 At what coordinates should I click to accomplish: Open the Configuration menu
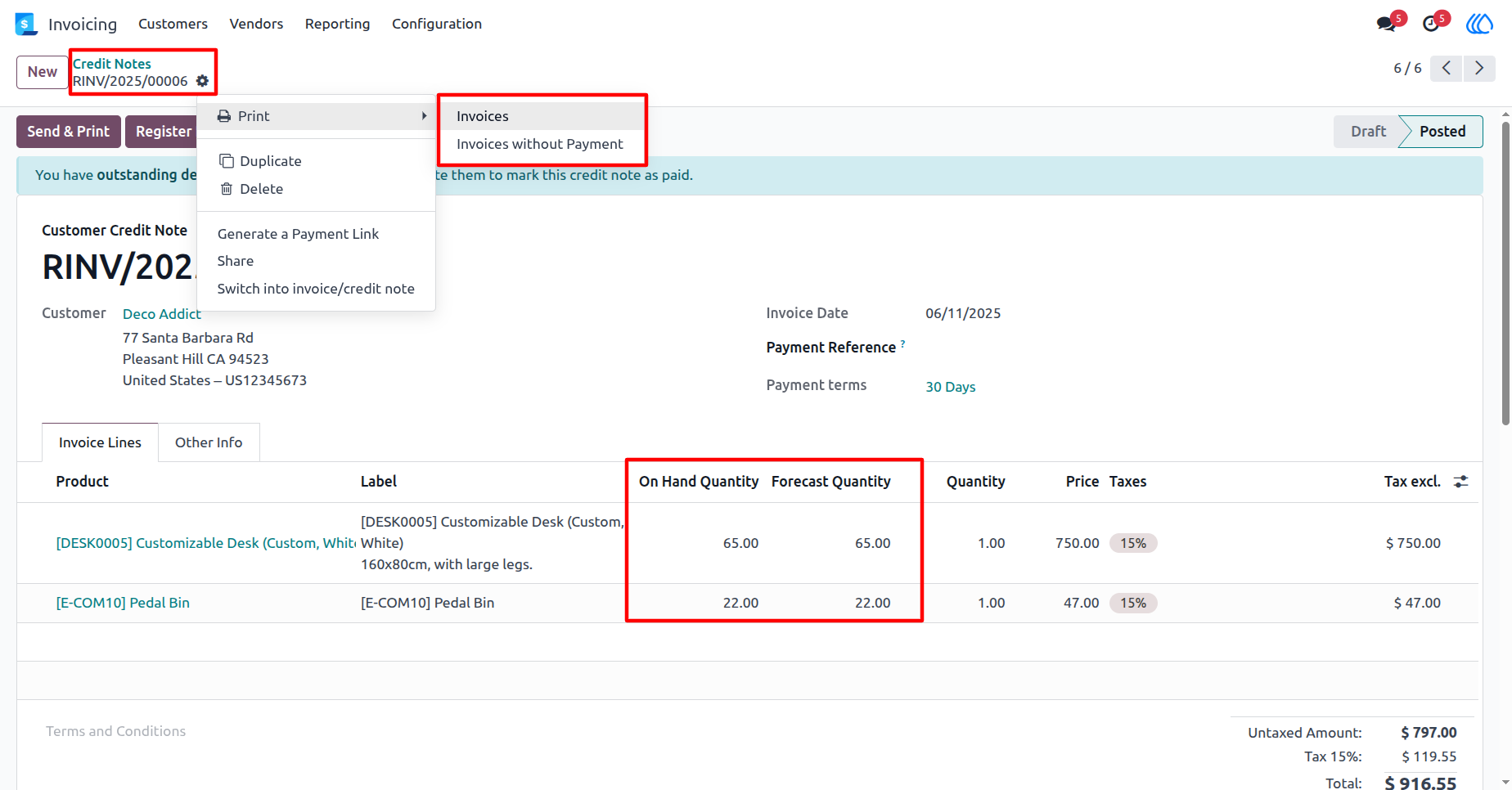[437, 24]
